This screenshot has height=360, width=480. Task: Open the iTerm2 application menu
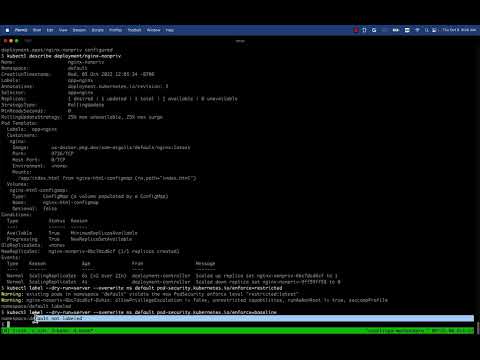click(x=21, y=30)
